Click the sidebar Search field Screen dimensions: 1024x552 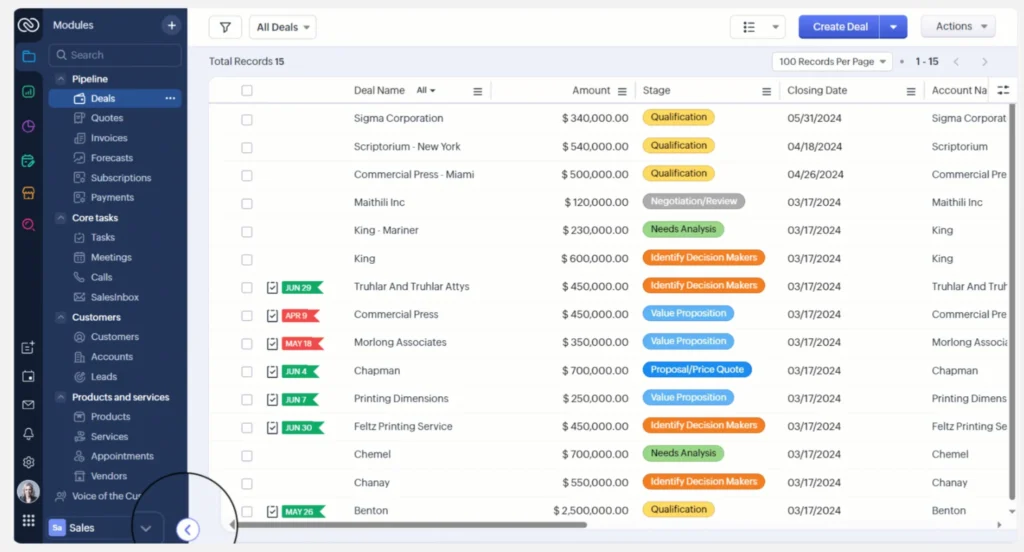[x=115, y=55]
